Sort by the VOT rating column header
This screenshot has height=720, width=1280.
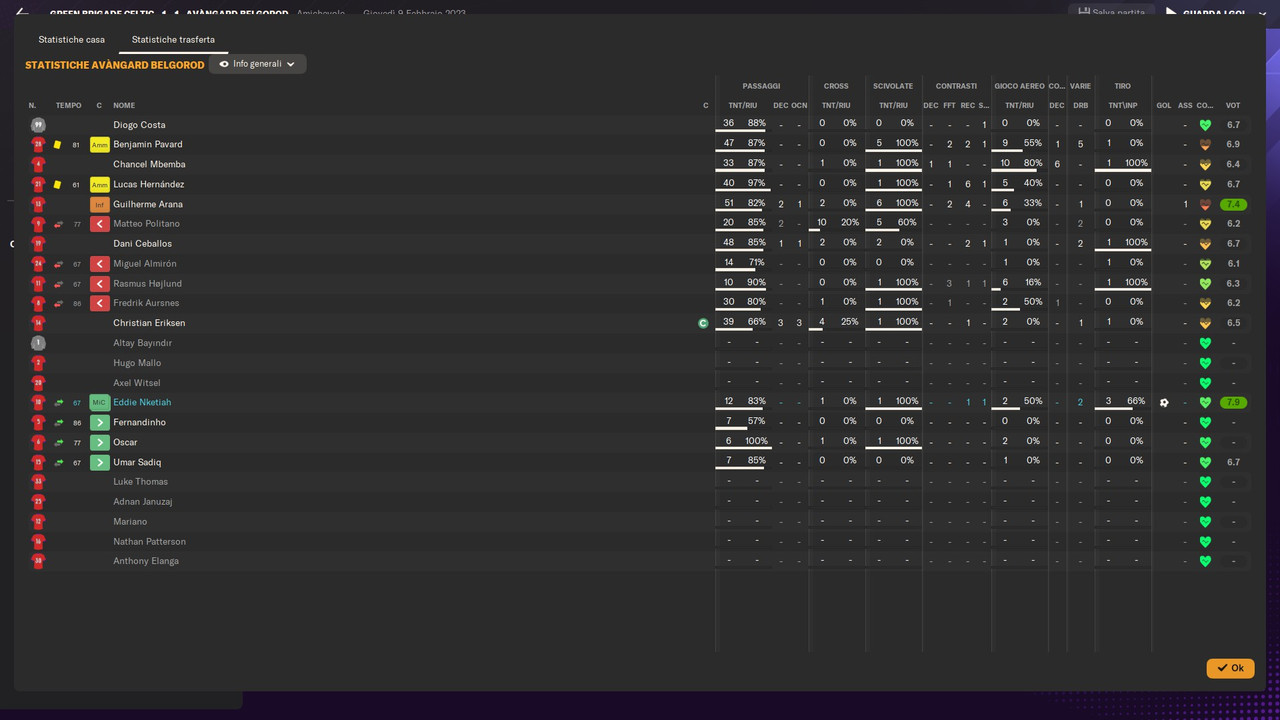(x=1233, y=105)
